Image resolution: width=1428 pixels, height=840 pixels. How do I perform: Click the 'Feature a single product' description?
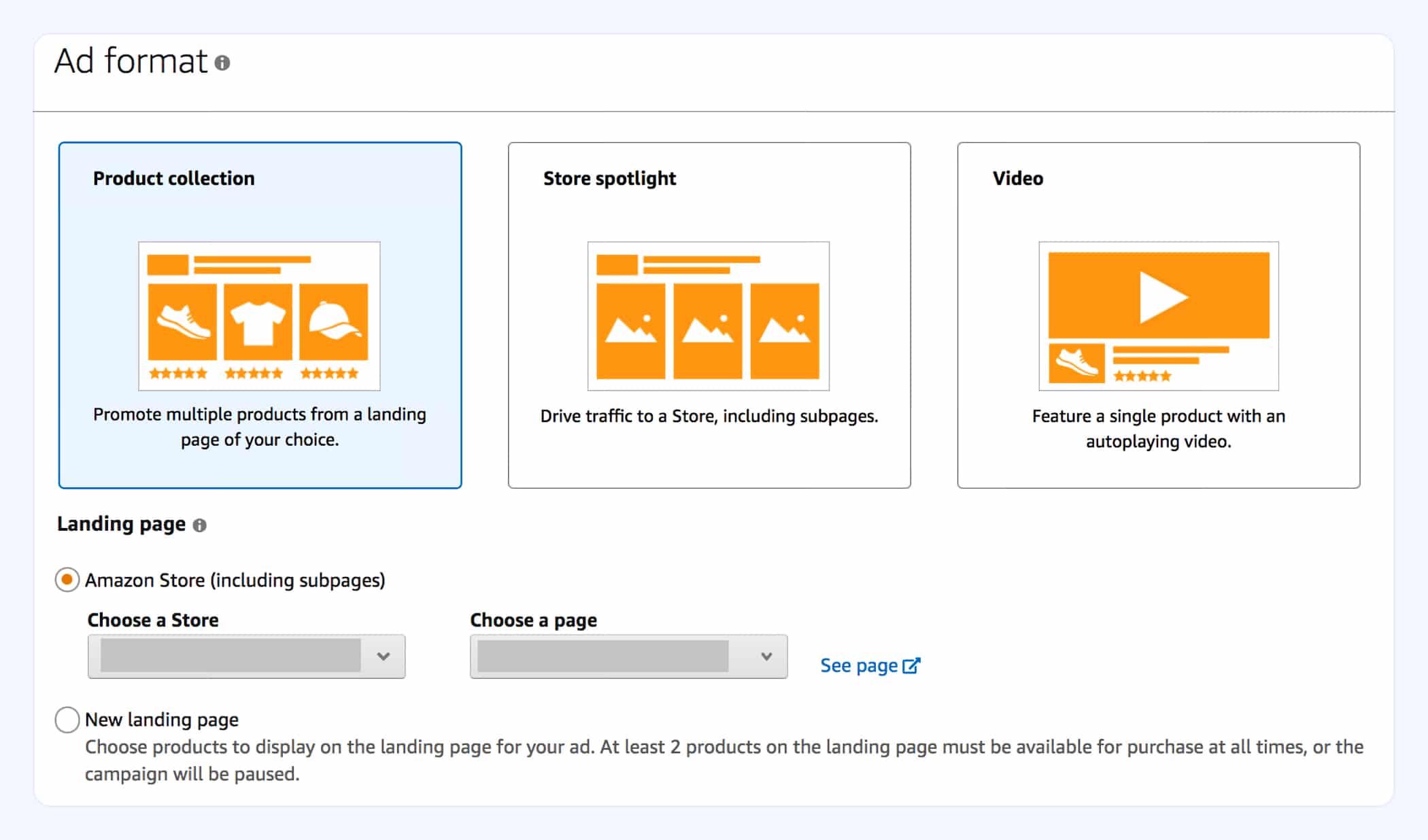pyautogui.click(x=1159, y=428)
